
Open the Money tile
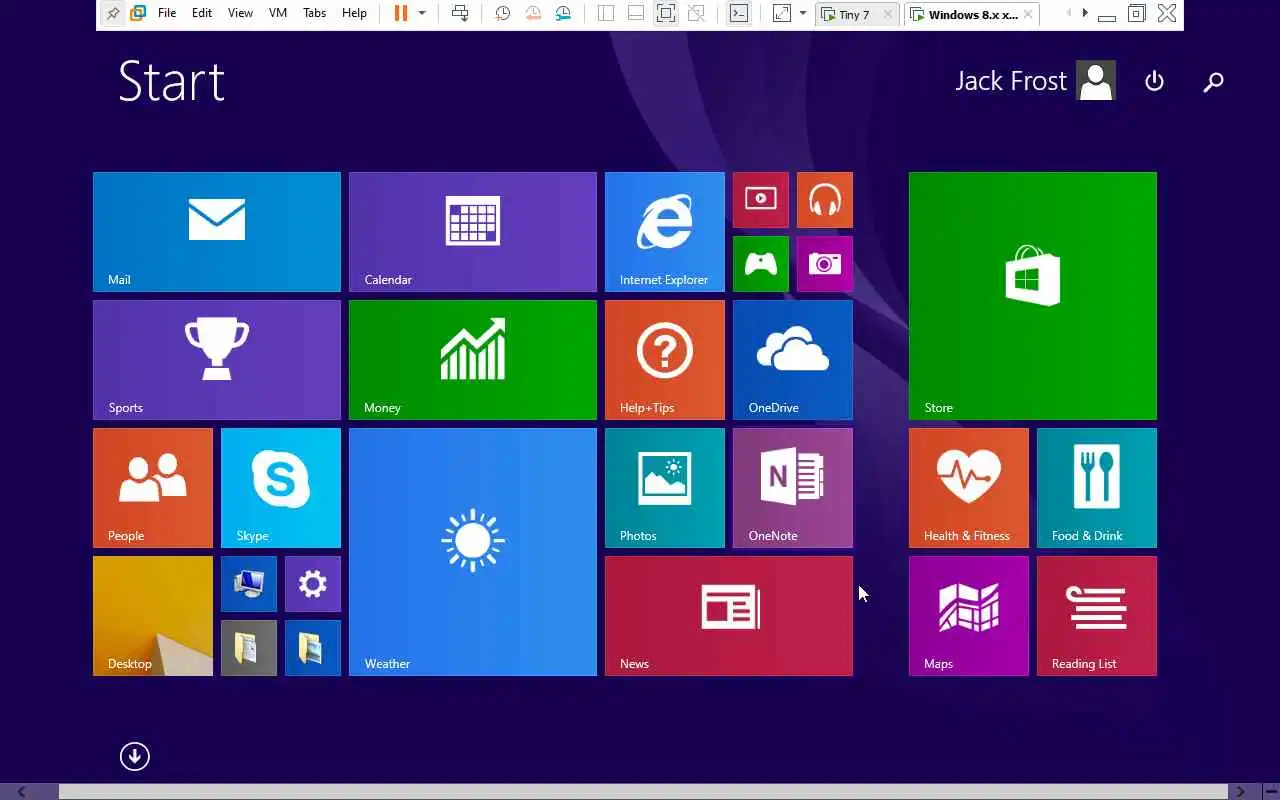473,360
